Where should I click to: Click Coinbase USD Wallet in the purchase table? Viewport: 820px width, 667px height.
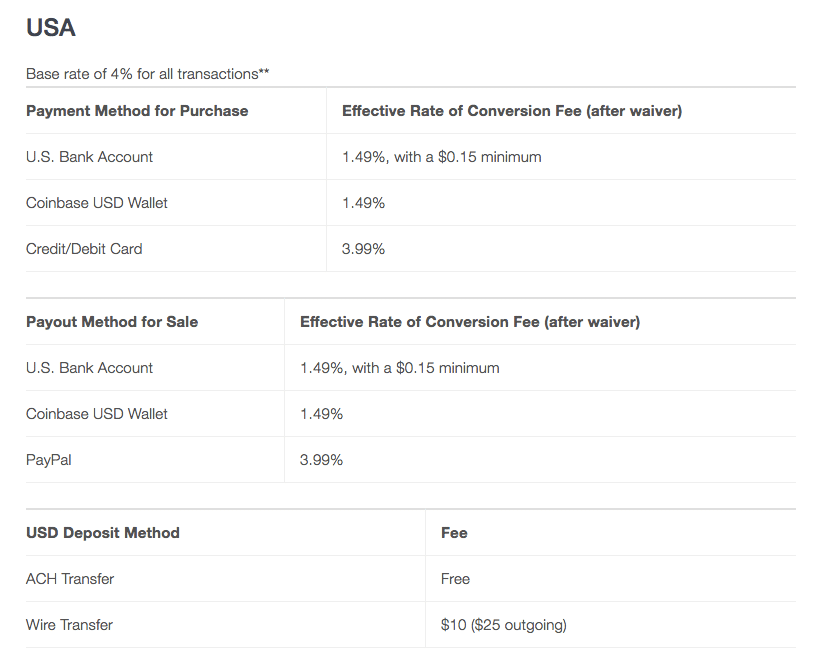(97, 203)
